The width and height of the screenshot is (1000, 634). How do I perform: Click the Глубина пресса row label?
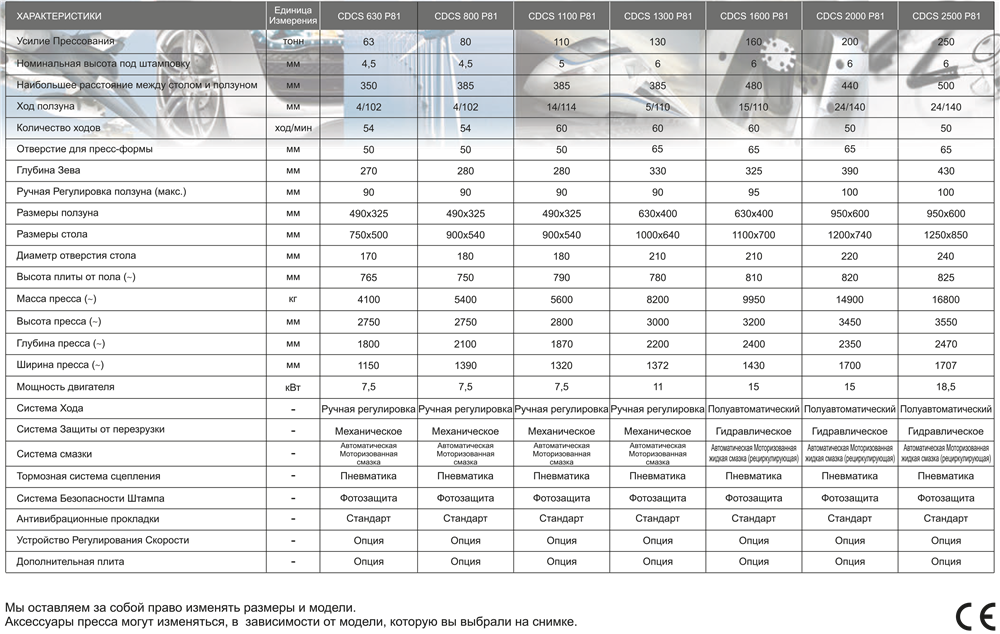tap(60, 343)
